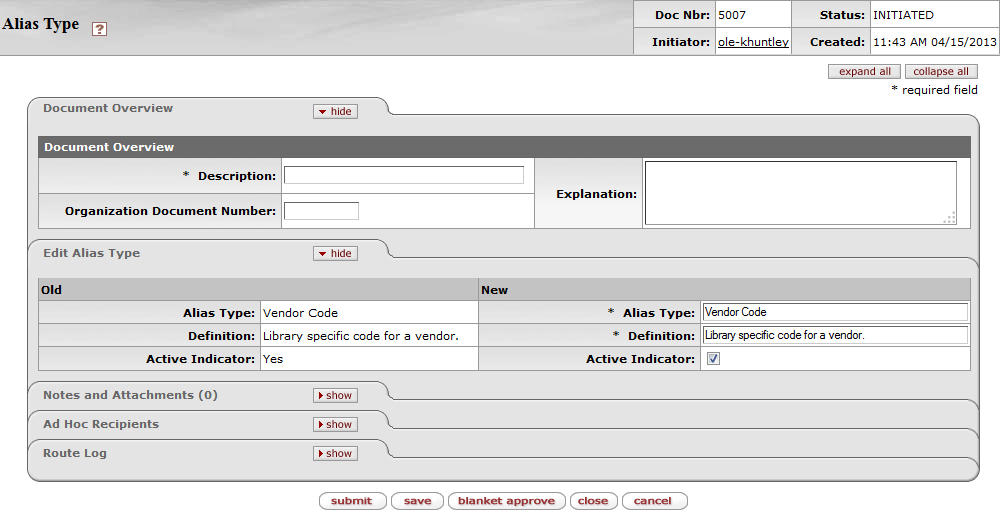Click the Description input field
The width and height of the screenshot is (1000, 517).
pos(403,176)
